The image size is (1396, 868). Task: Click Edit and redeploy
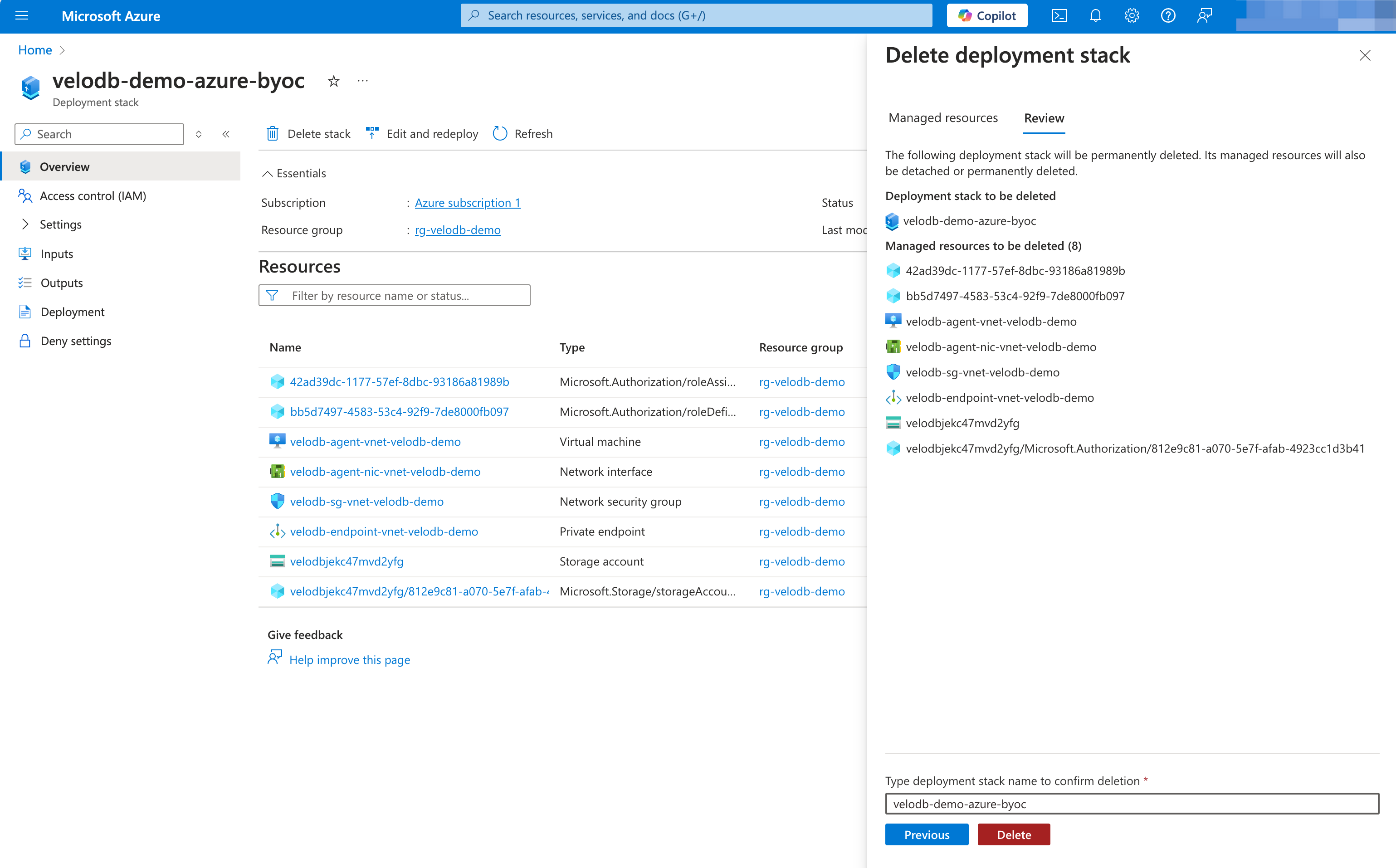point(422,134)
